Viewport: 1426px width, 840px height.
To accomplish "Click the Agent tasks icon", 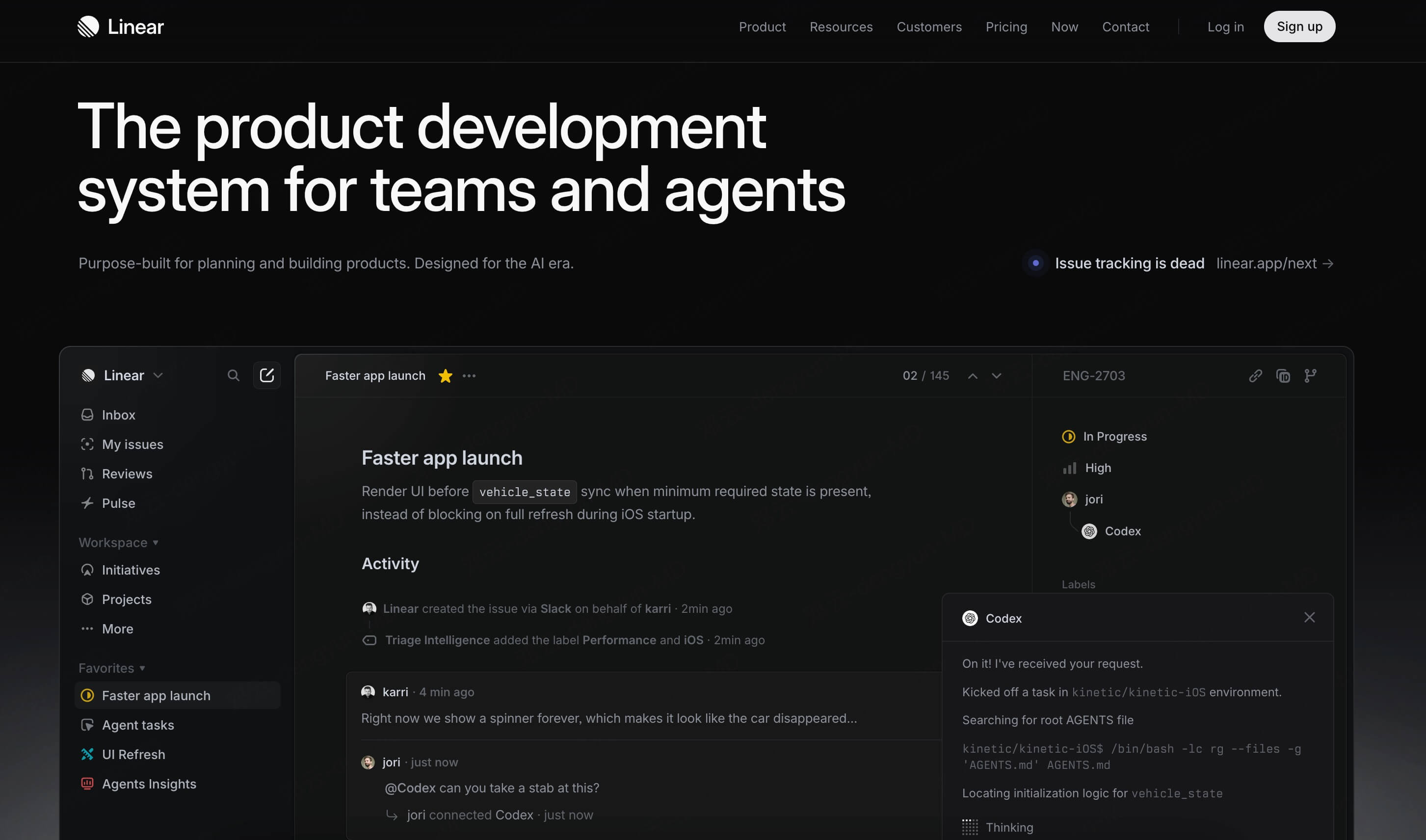I will 87,725.
